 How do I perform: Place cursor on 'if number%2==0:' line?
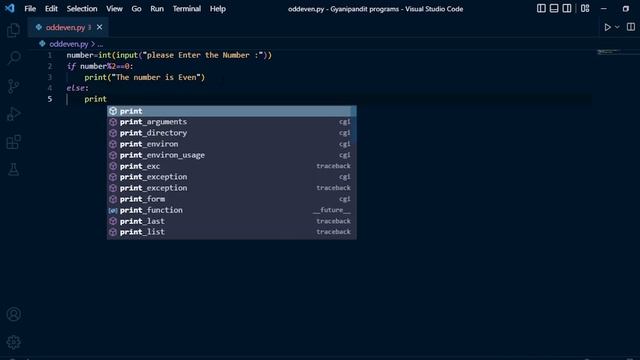tap(100, 66)
